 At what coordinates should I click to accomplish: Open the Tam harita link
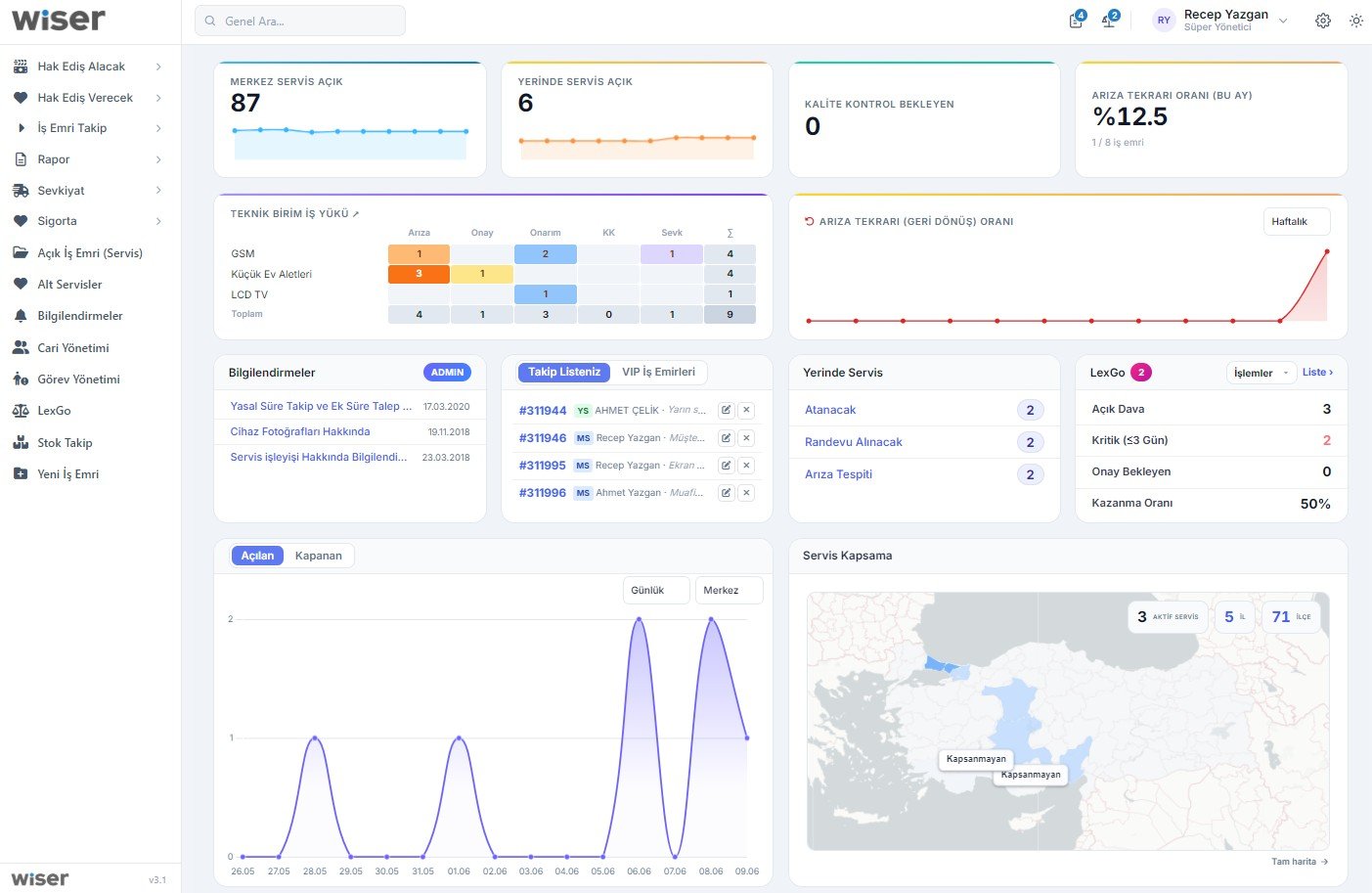click(x=1300, y=862)
